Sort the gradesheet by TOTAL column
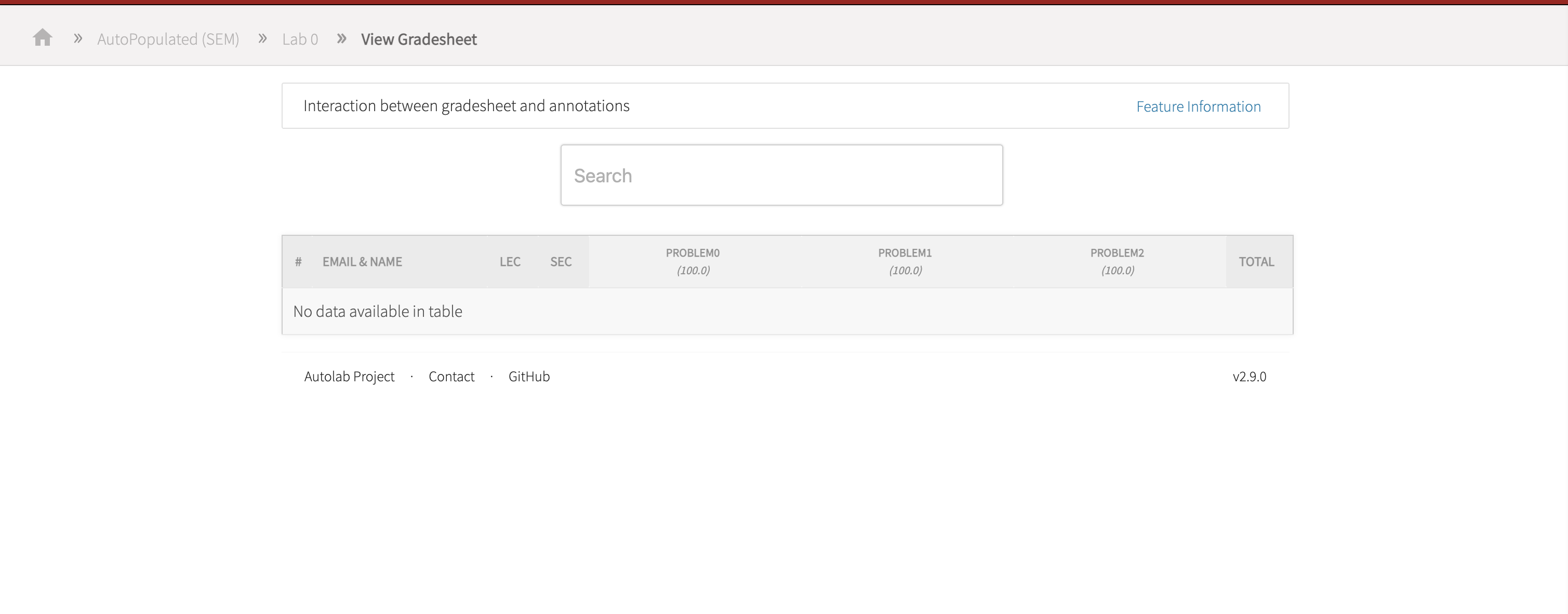The image size is (1568, 614). click(x=1257, y=262)
